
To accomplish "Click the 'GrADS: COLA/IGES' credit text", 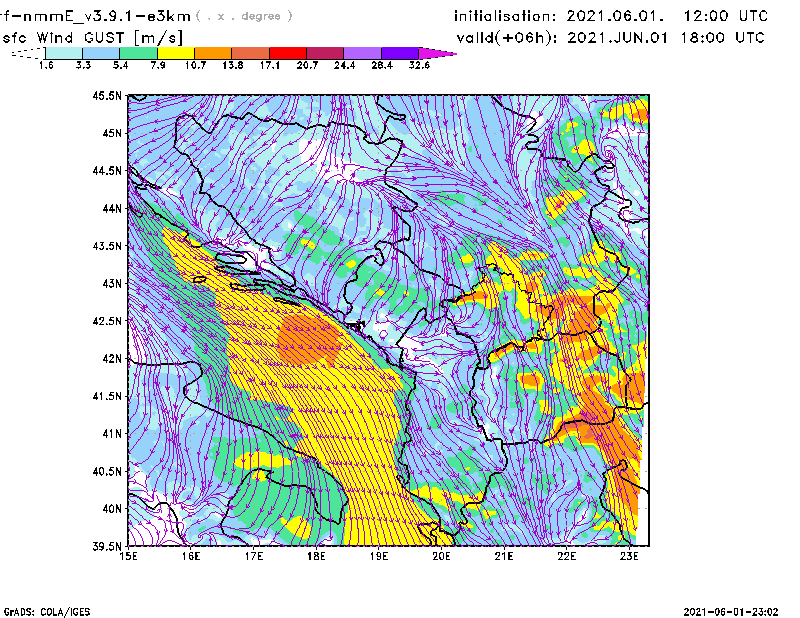I will [x=47, y=612].
